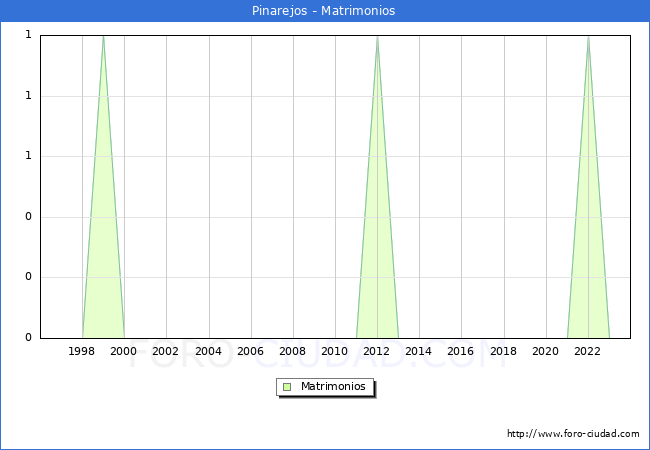Click the 2010 x-axis label
The image size is (650, 450).
click(x=335, y=351)
